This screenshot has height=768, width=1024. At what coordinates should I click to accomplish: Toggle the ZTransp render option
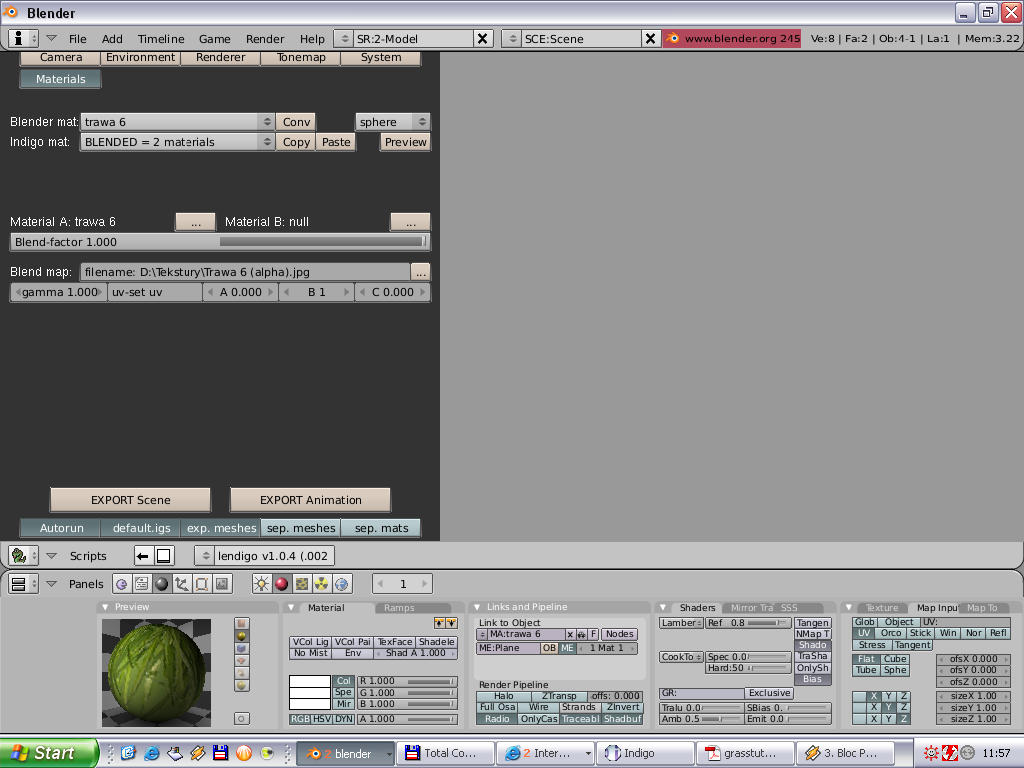(x=558, y=696)
